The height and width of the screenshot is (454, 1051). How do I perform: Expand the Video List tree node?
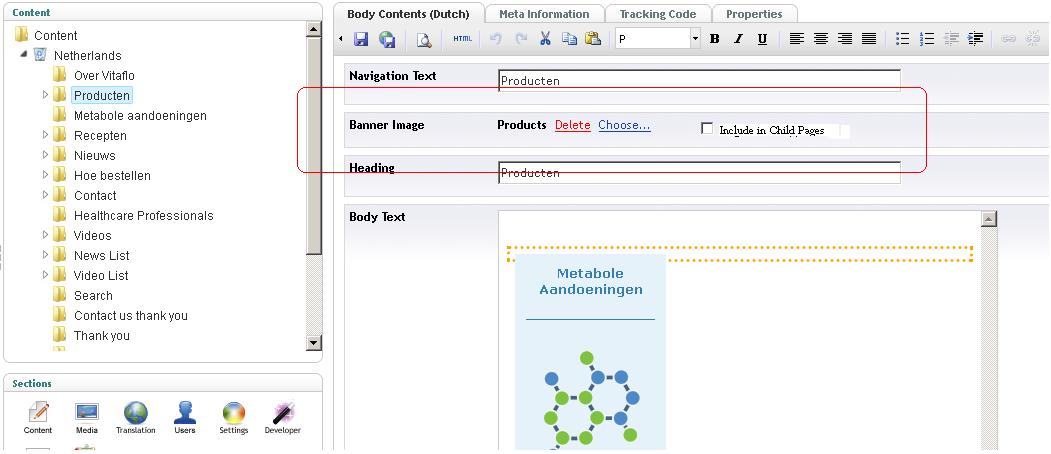pyautogui.click(x=46, y=275)
